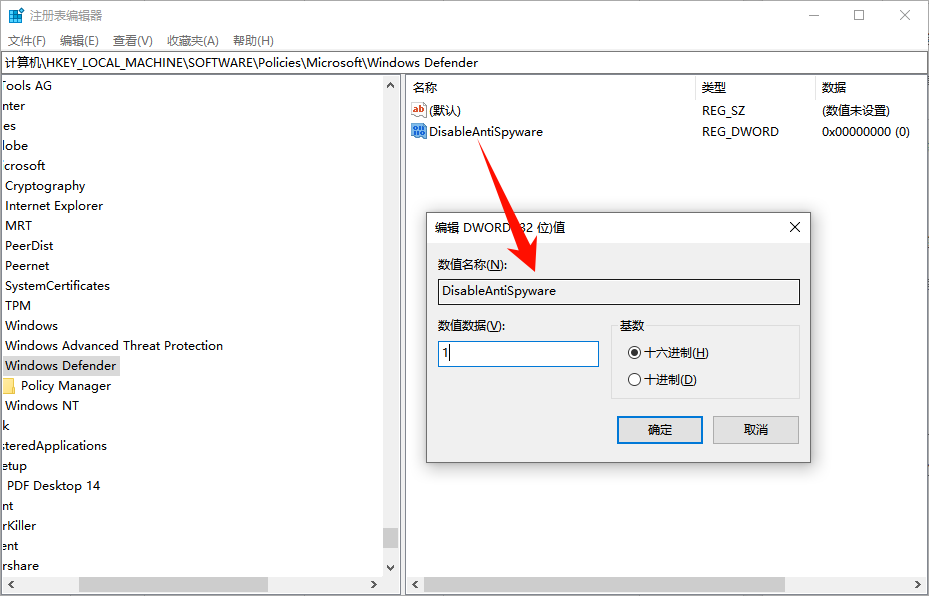Image resolution: width=929 pixels, height=596 pixels.
Task: Select the Windows NT key
Action: point(41,406)
